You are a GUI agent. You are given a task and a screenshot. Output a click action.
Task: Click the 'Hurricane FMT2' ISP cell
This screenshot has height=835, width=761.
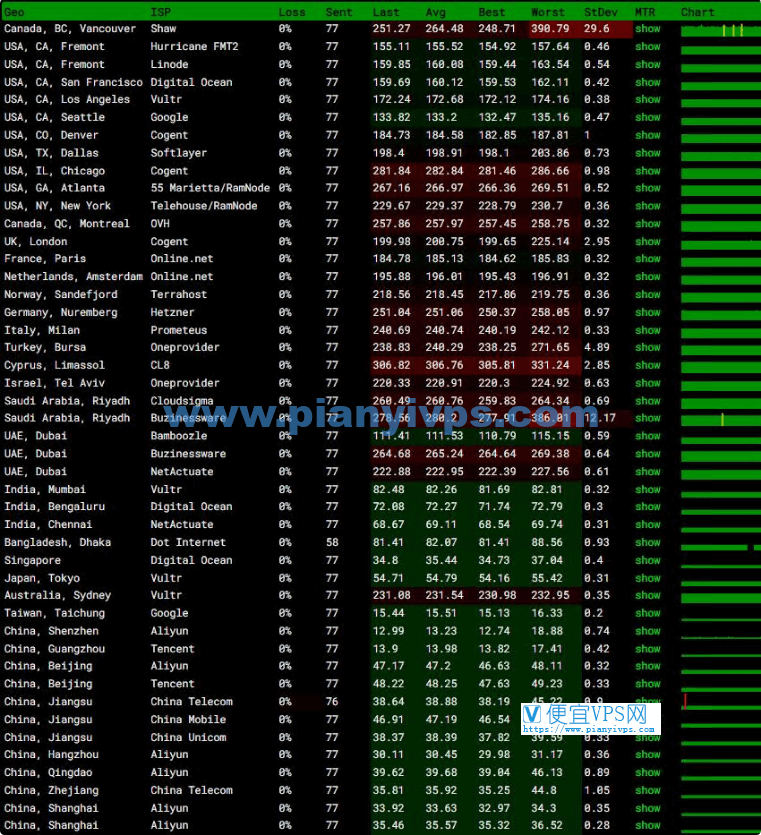[194, 46]
